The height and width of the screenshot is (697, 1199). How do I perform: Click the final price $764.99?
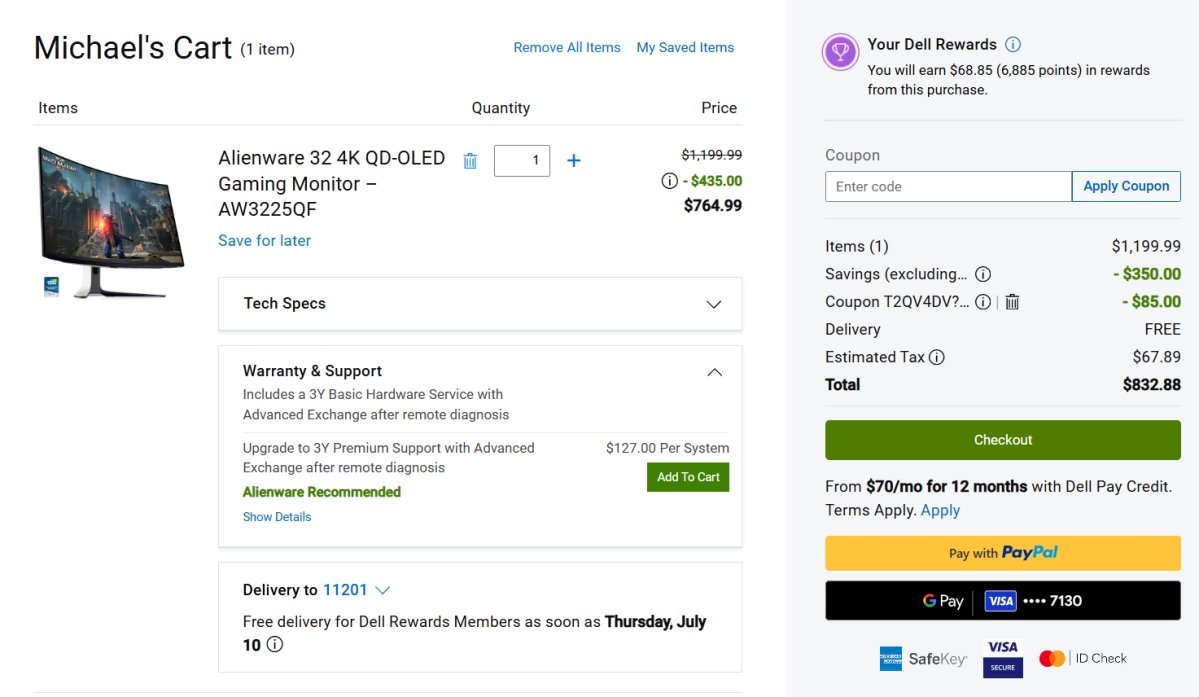pyautogui.click(x=713, y=206)
